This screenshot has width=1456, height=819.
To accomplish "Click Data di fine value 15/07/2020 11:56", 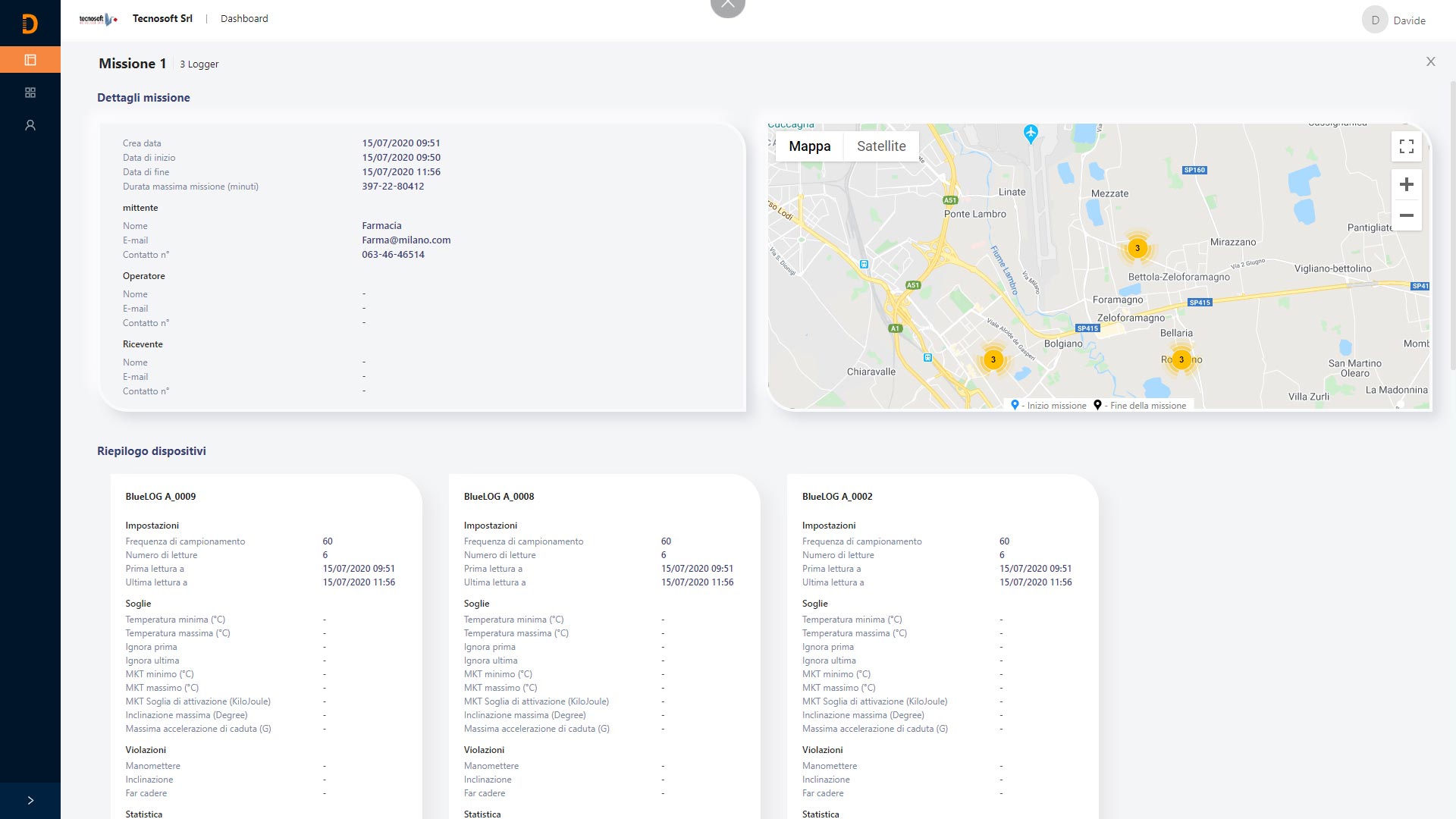I will pyautogui.click(x=401, y=171).
